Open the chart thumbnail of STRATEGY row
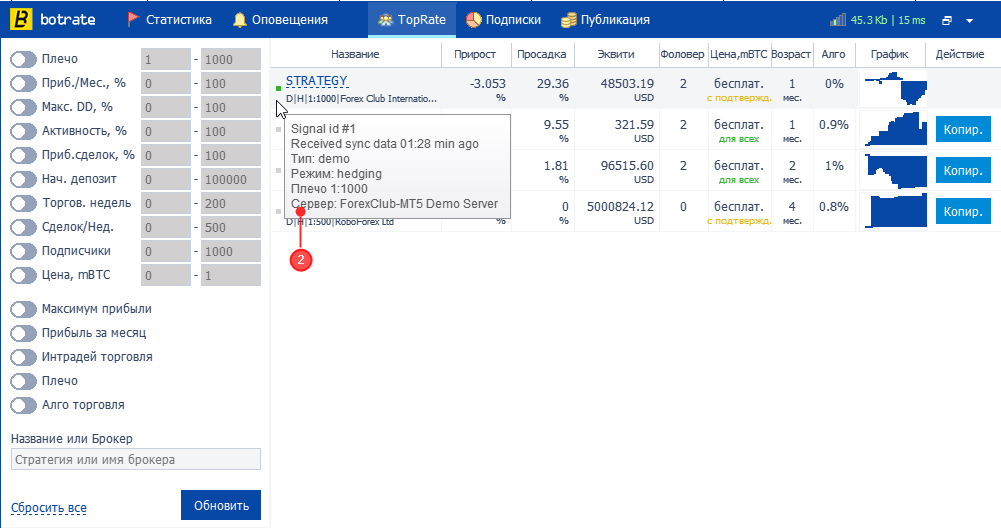Image resolution: width=1001 pixels, height=528 pixels. click(895, 89)
